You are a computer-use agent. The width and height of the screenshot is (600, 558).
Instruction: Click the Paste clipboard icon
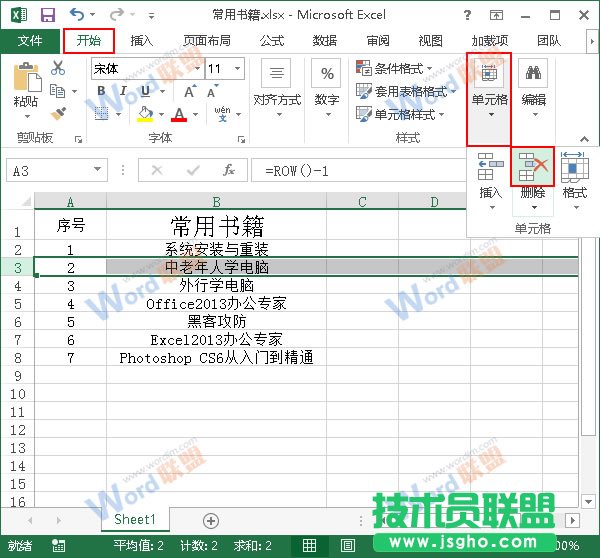pyautogui.click(x=27, y=80)
